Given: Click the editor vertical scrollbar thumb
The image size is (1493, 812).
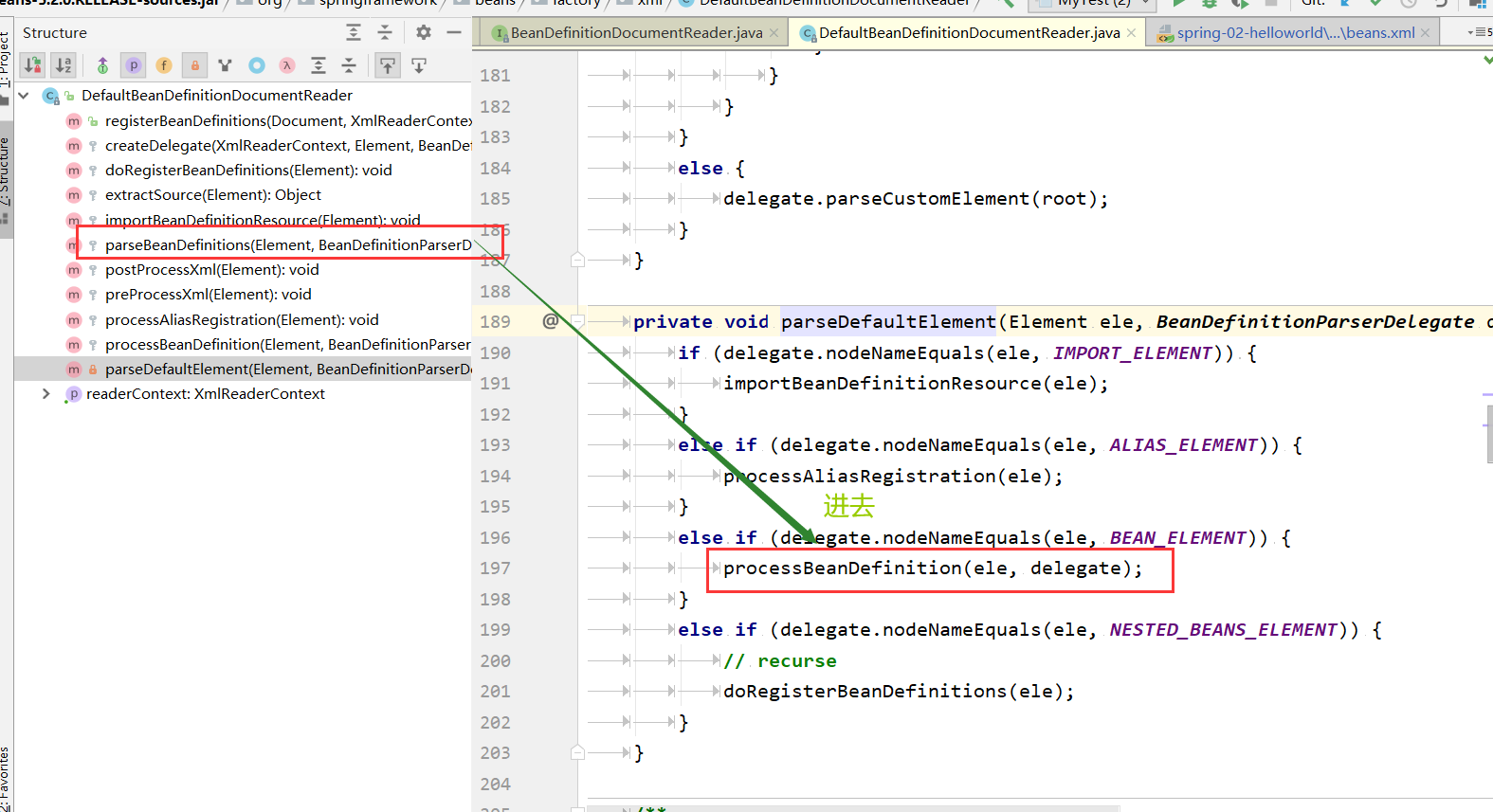Looking at the screenshot, I should 1489,434.
